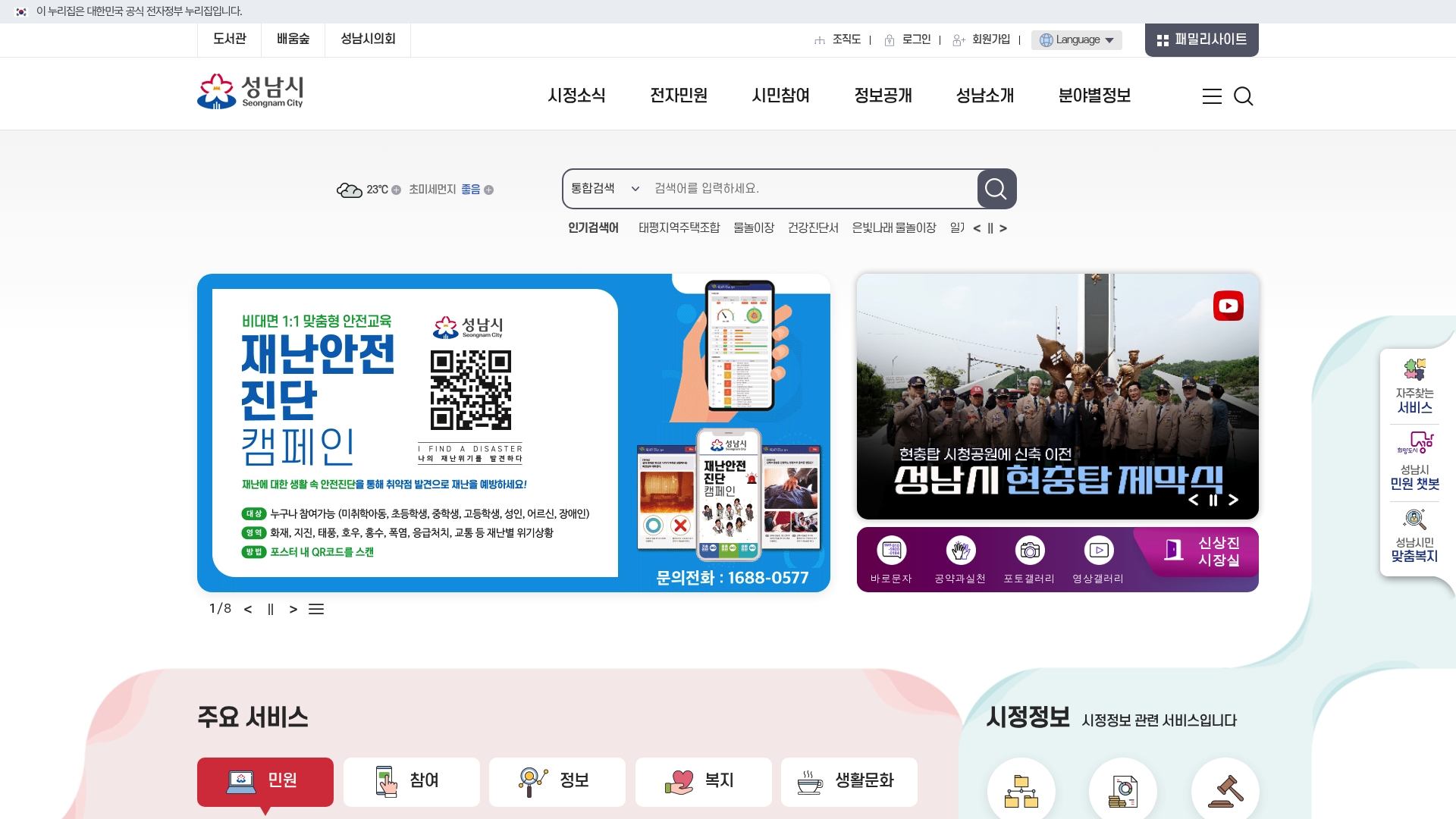Click gavel circle icon in 시정정보
1456x819 pixels.
1225,791
